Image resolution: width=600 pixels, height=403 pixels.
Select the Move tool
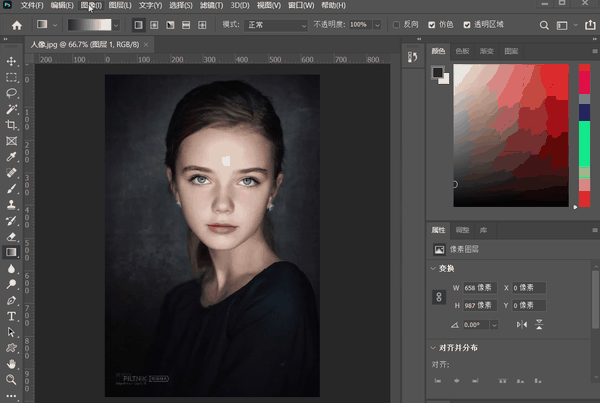pyautogui.click(x=11, y=62)
